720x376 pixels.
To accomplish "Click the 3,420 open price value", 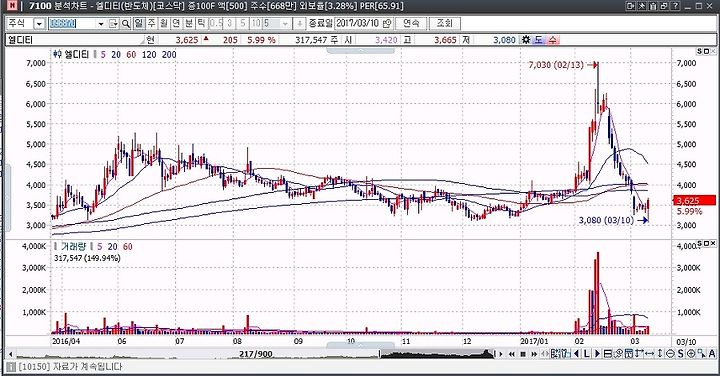I will click(386, 40).
